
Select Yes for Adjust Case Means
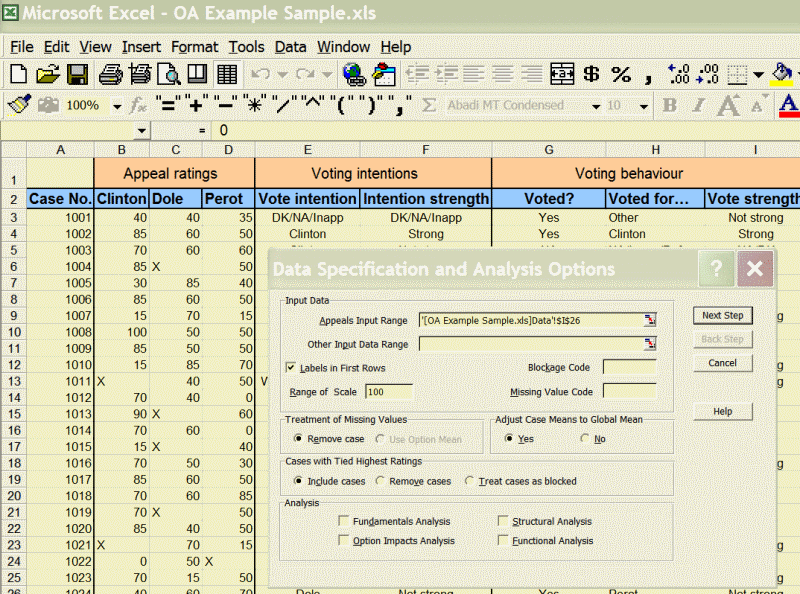tap(509, 438)
